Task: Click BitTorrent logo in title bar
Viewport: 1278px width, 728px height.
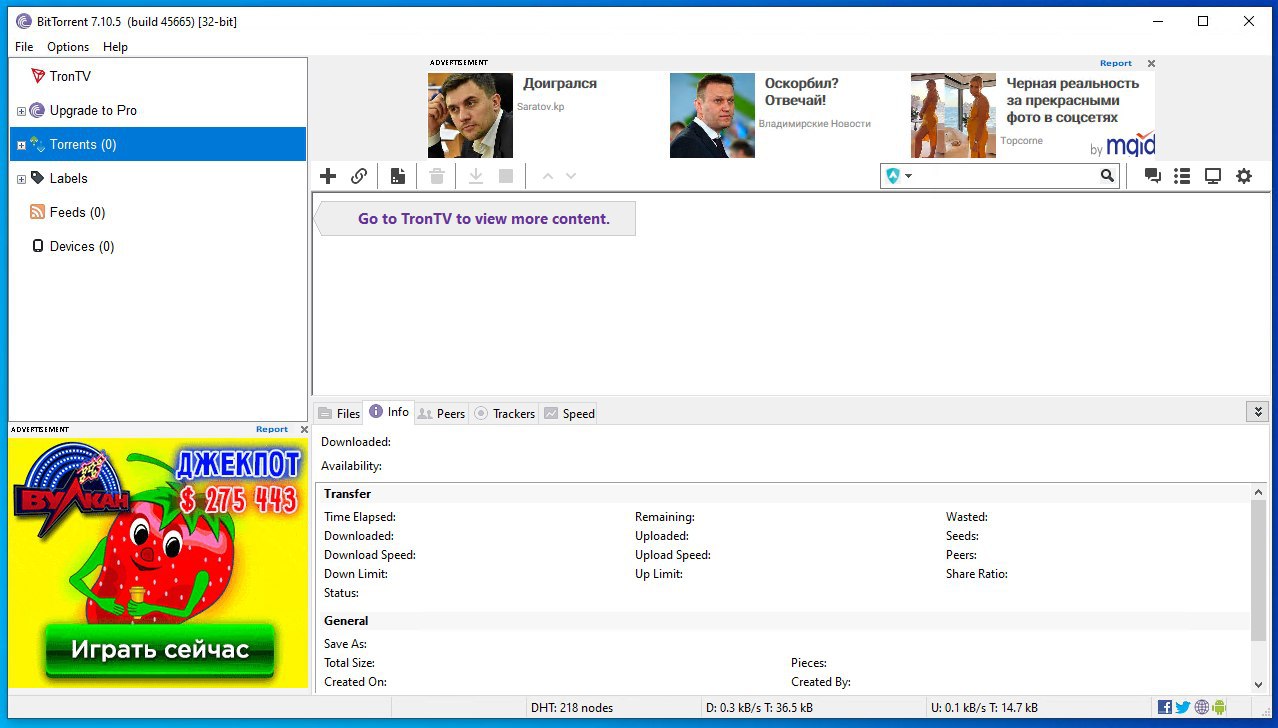Action: click(x=23, y=21)
